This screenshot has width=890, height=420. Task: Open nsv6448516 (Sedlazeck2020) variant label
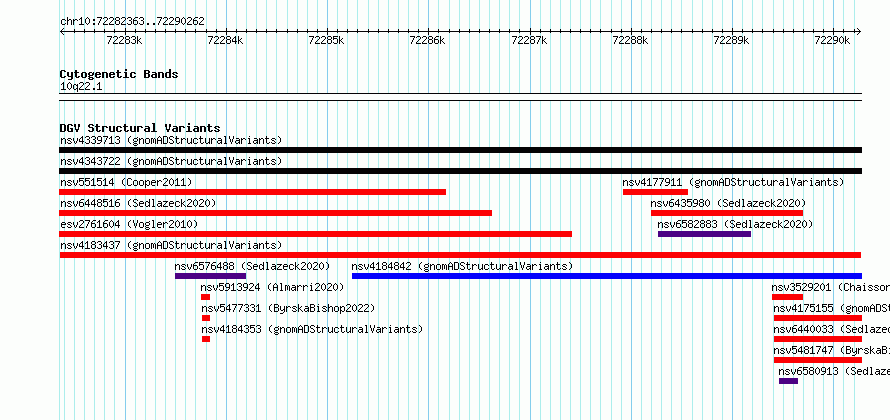click(138, 203)
